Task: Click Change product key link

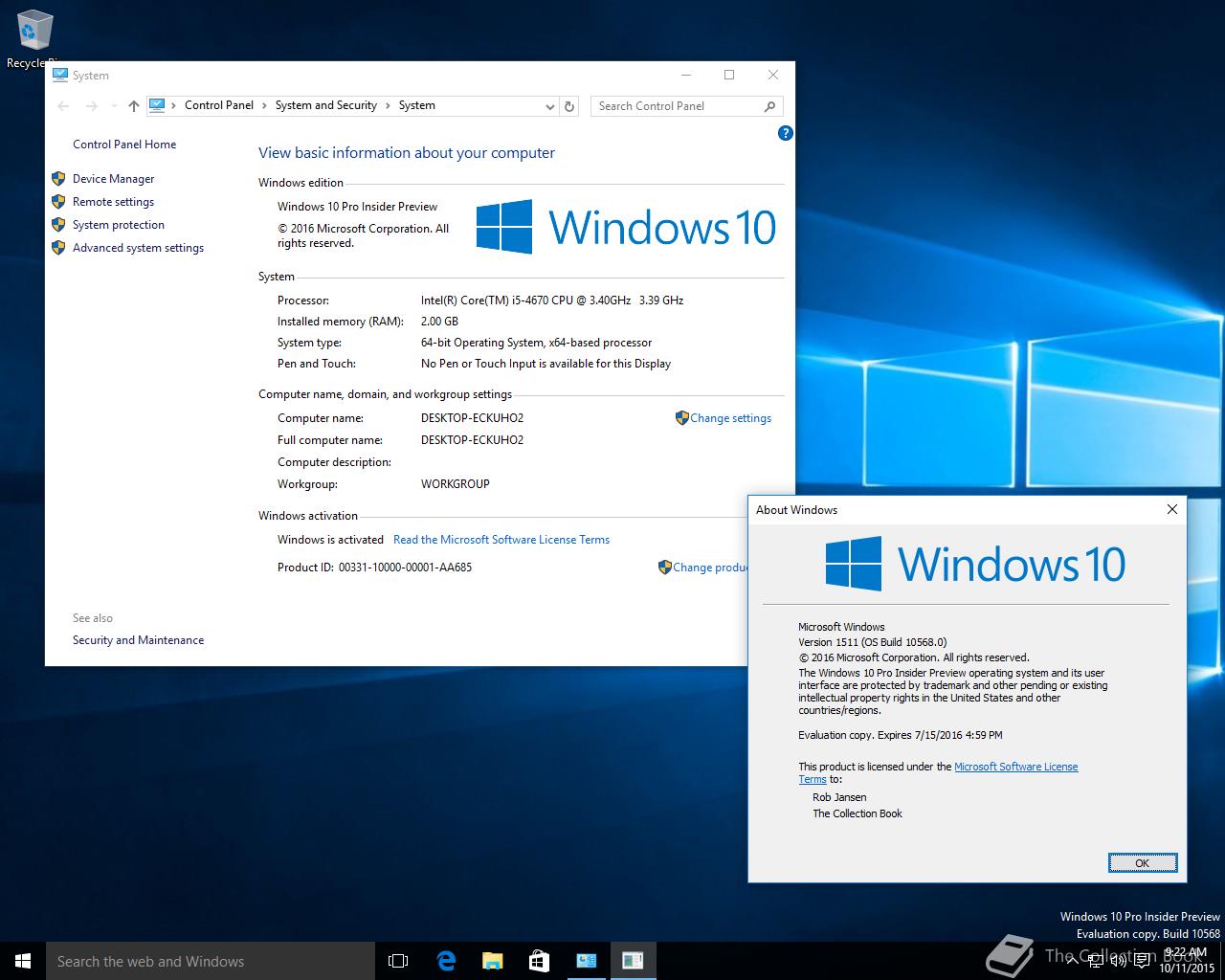Action: point(709,568)
